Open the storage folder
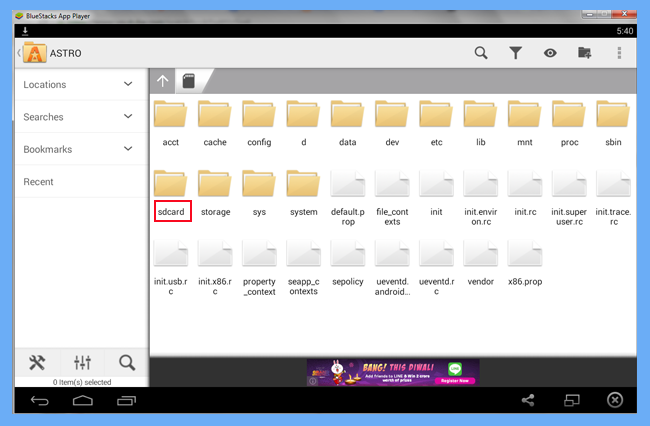 tap(215, 194)
